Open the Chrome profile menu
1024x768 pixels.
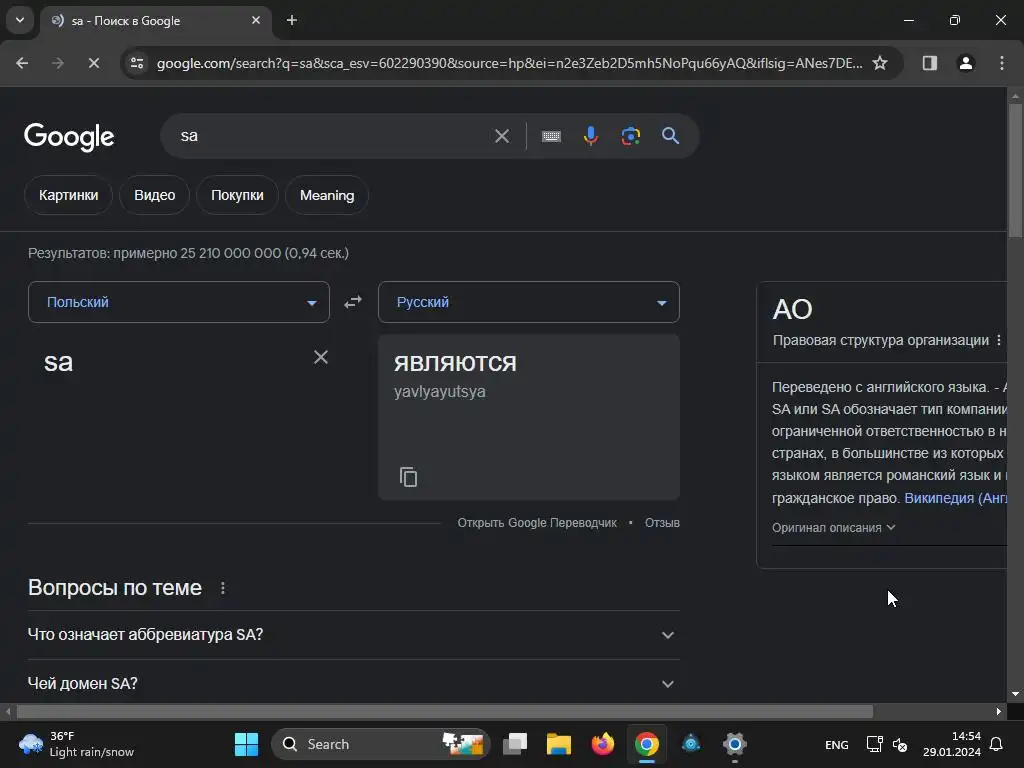[965, 63]
